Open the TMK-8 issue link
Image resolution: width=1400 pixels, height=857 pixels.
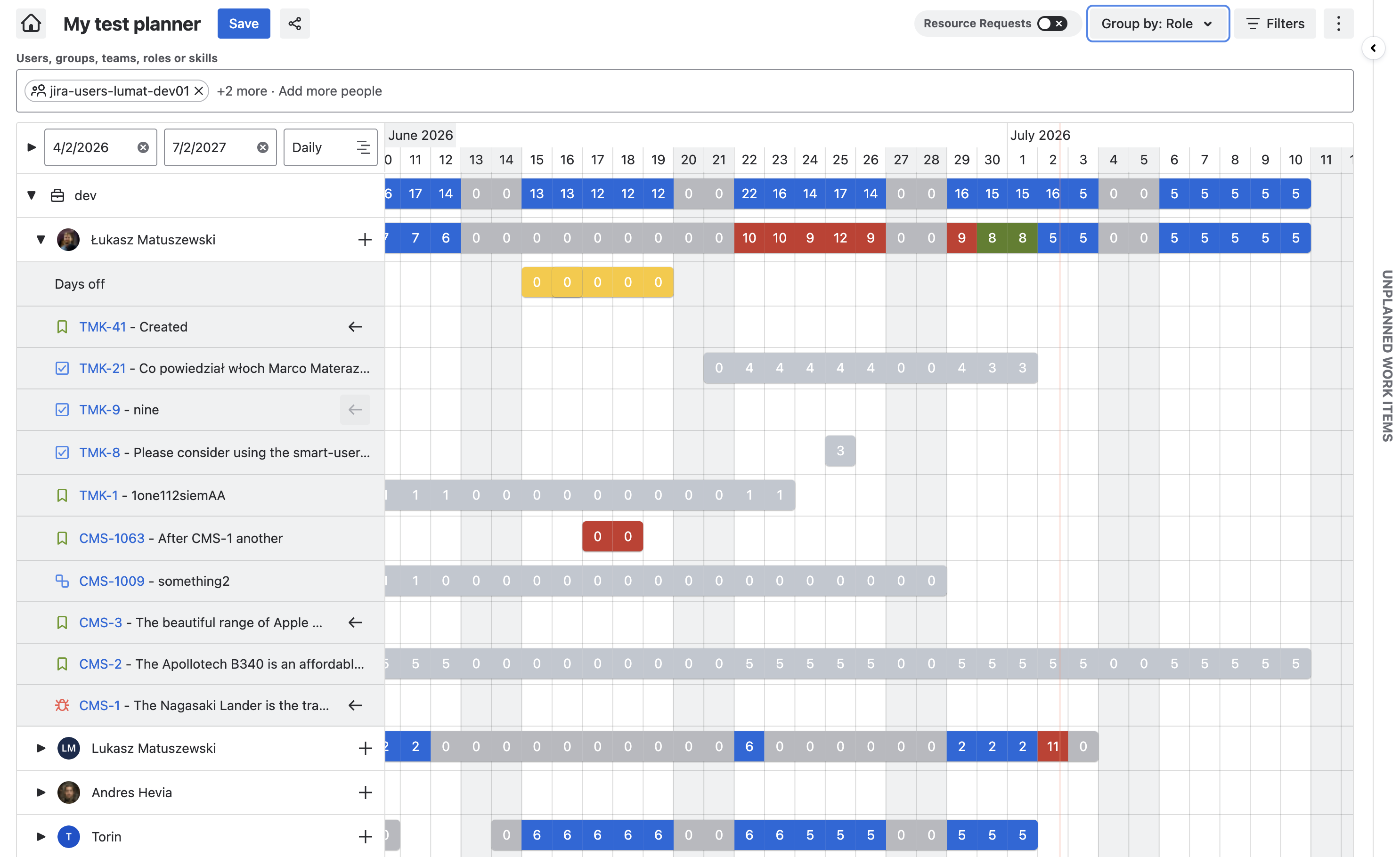click(99, 453)
